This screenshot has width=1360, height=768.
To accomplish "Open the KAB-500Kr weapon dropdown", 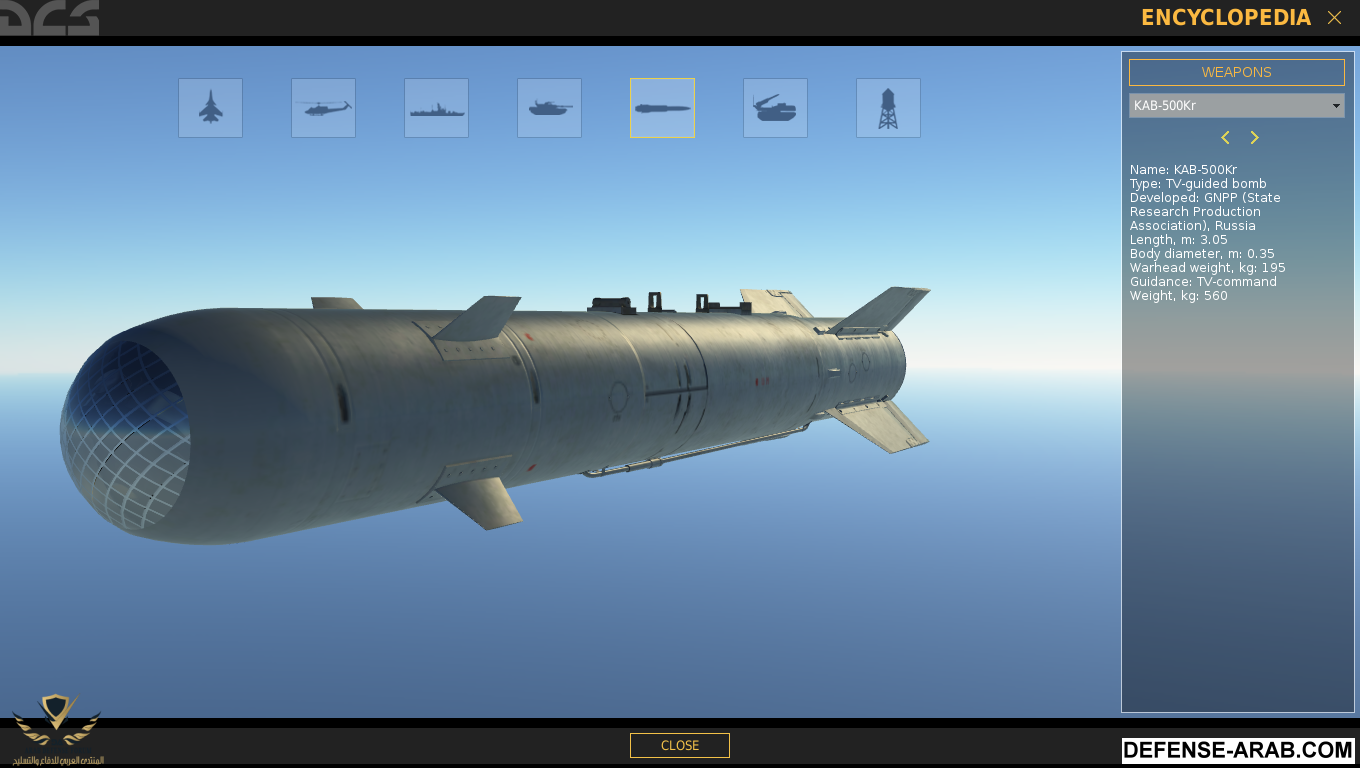I will click(1236, 105).
